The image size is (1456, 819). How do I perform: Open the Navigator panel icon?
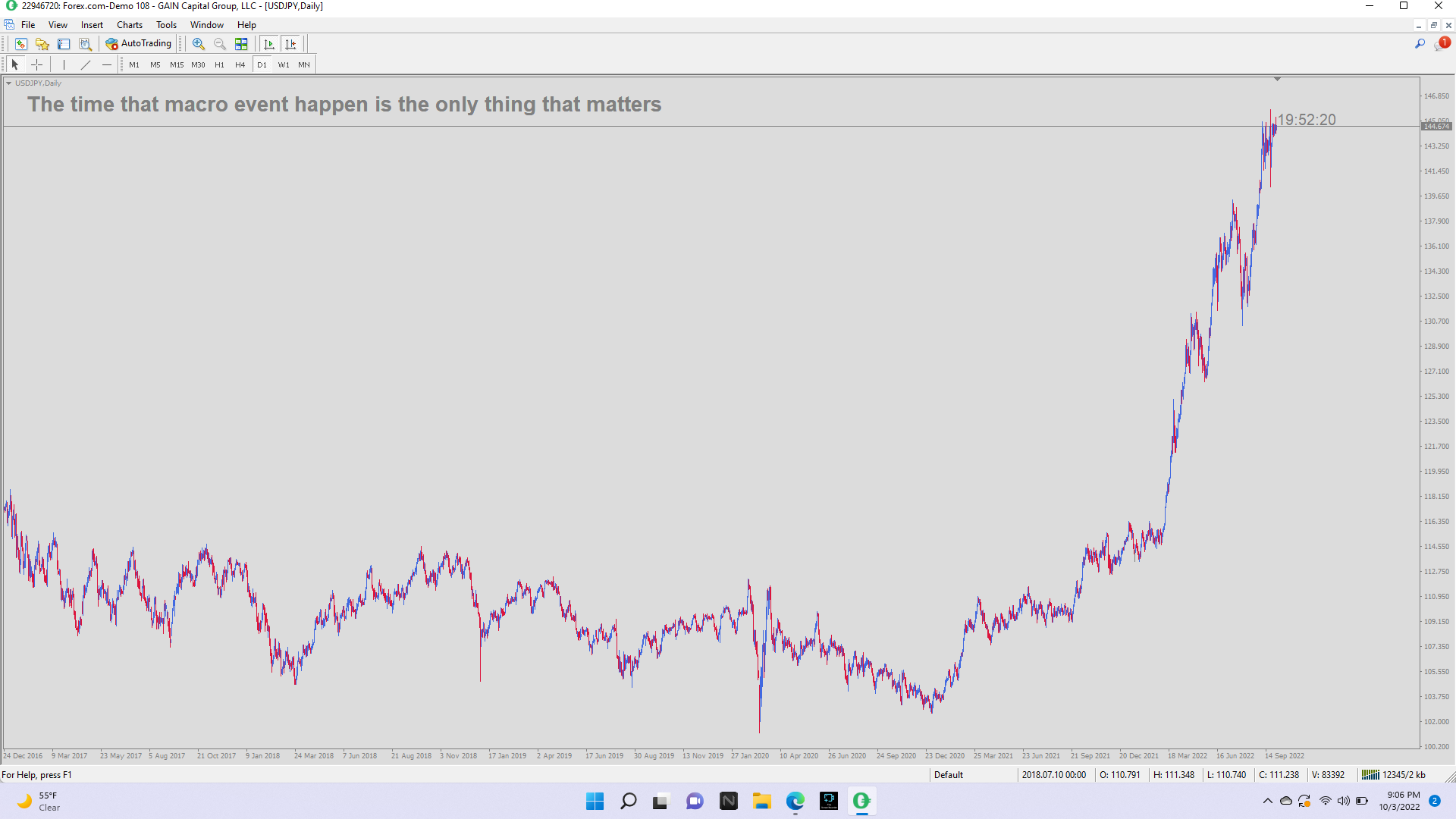(x=42, y=44)
